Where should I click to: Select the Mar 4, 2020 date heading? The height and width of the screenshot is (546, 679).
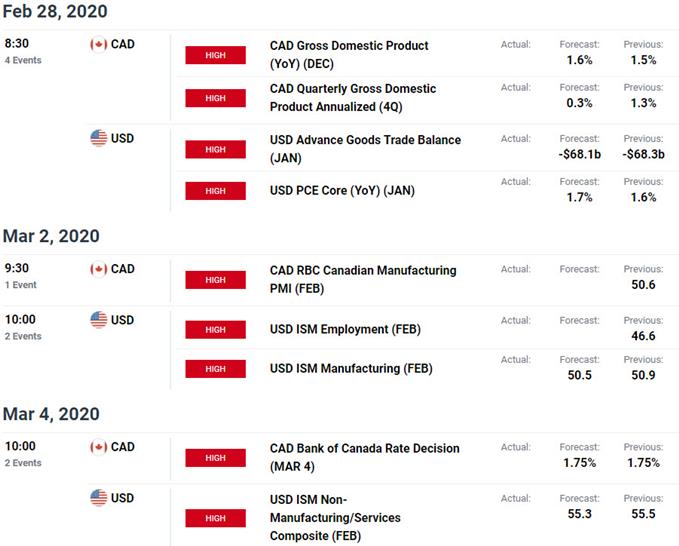(51, 414)
